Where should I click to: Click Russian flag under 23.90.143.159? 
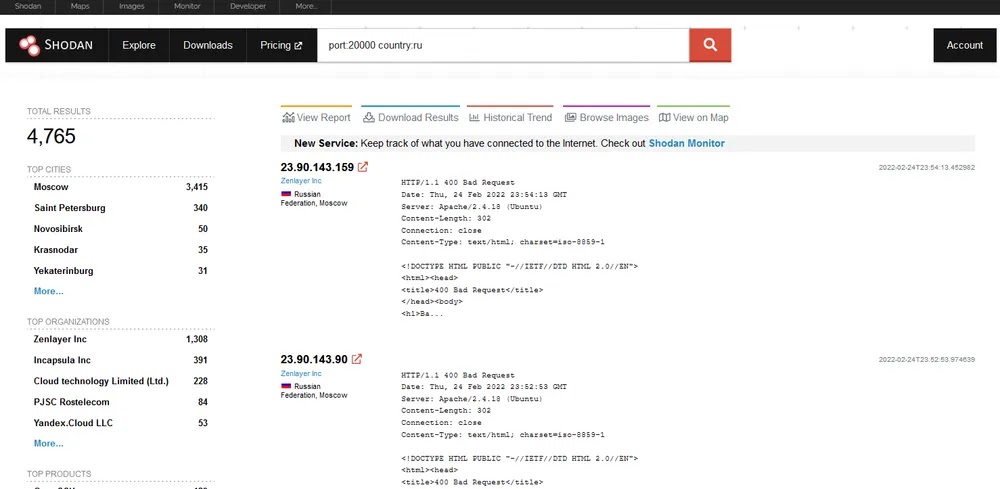tap(286, 194)
